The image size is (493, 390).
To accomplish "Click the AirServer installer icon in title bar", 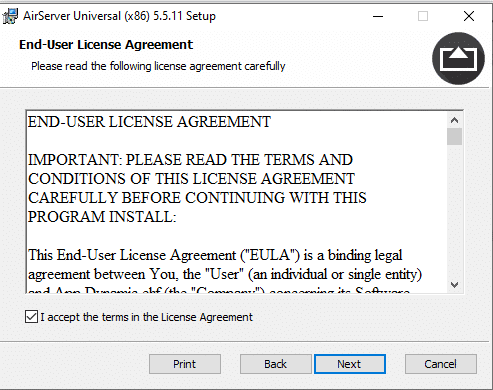I will coord(10,16).
